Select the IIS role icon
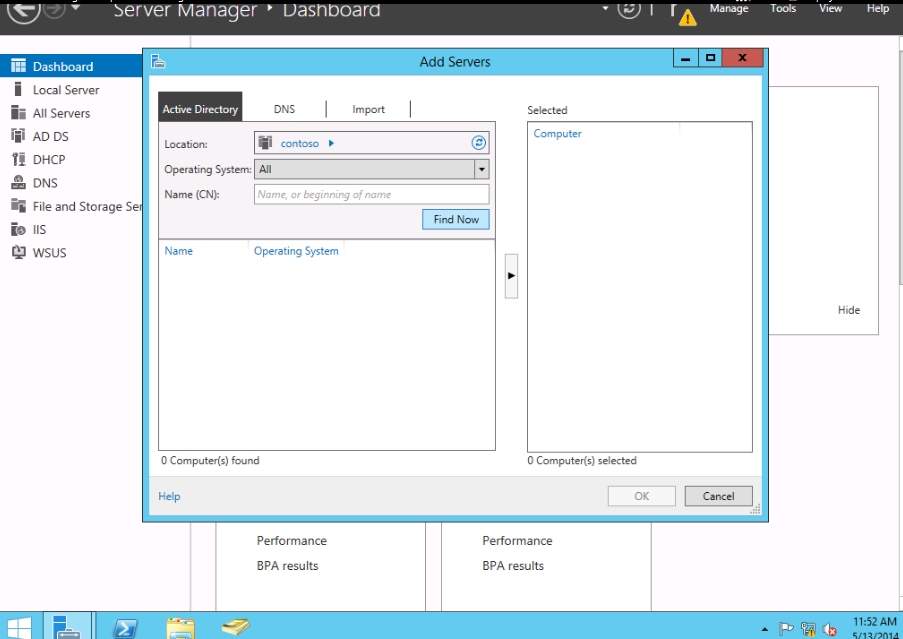The height and width of the screenshot is (639, 903). click(18, 229)
